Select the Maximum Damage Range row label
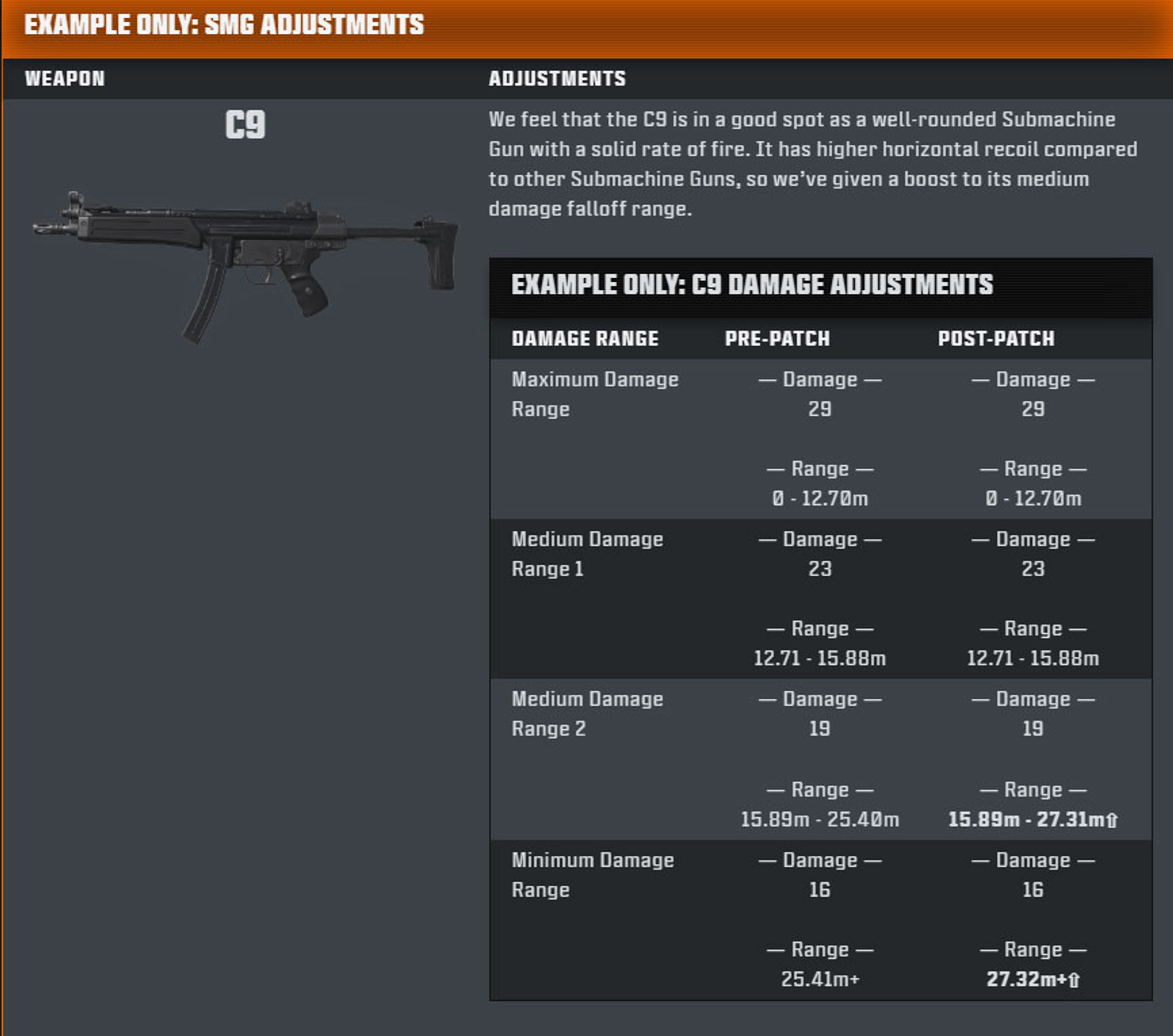The image size is (1173, 1036). coord(595,394)
